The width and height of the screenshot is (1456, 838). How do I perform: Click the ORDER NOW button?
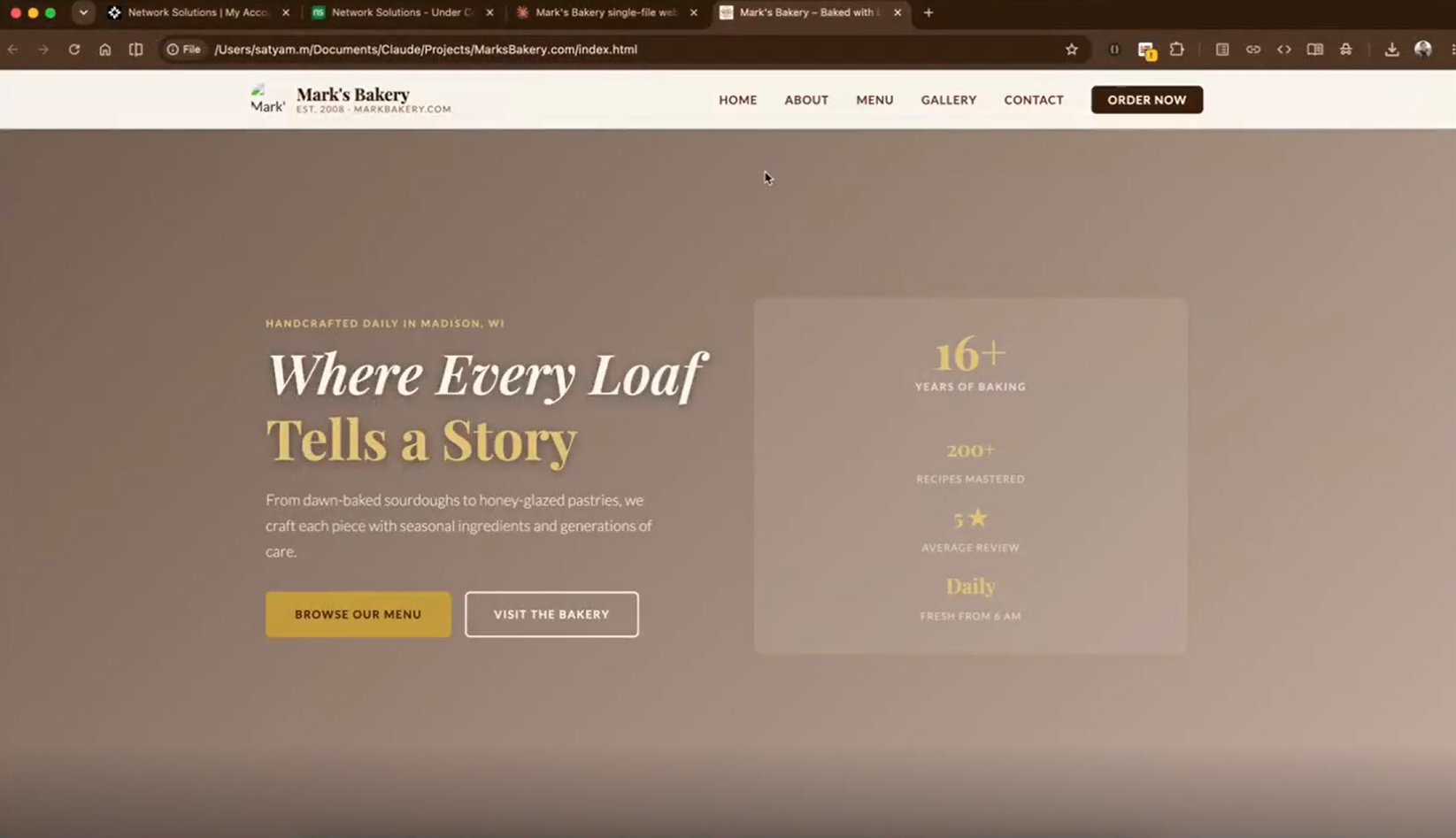pos(1146,100)
